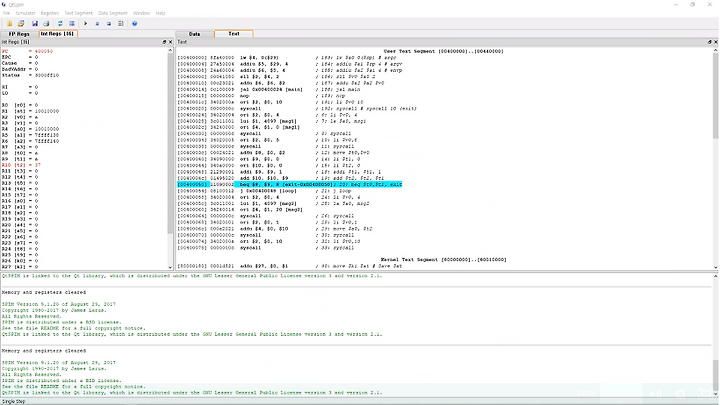Switch to the FP Regs tab

click(19, 34)
